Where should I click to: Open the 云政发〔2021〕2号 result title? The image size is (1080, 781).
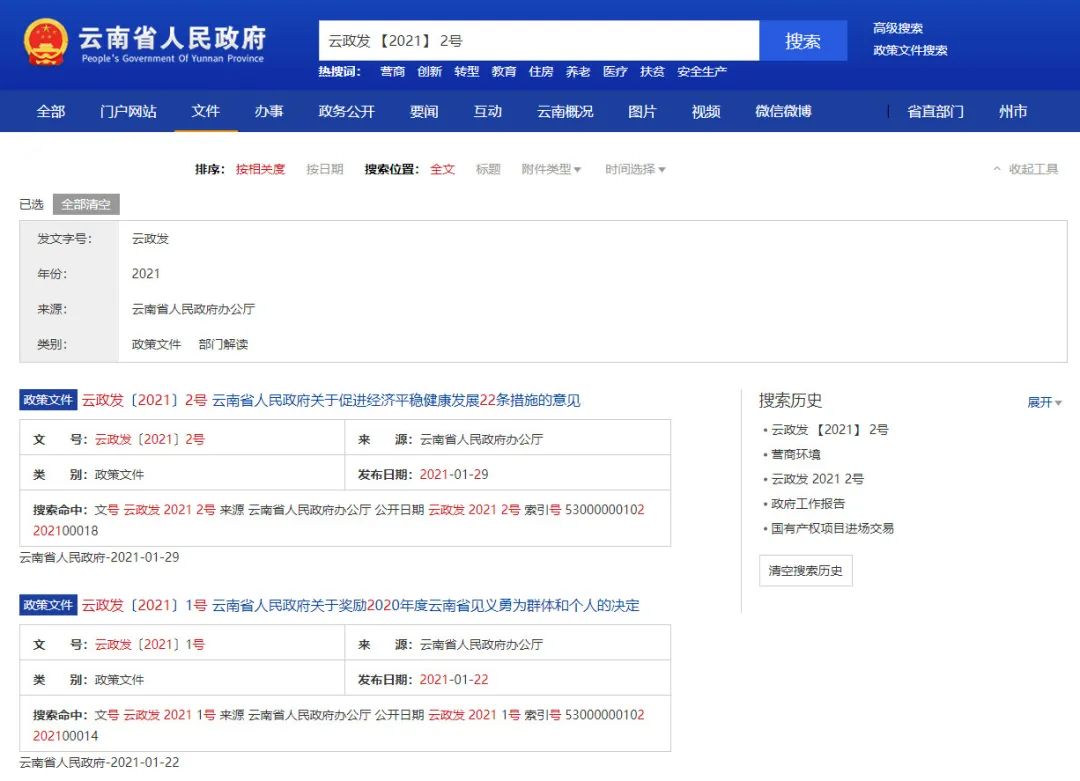[330, 400]
